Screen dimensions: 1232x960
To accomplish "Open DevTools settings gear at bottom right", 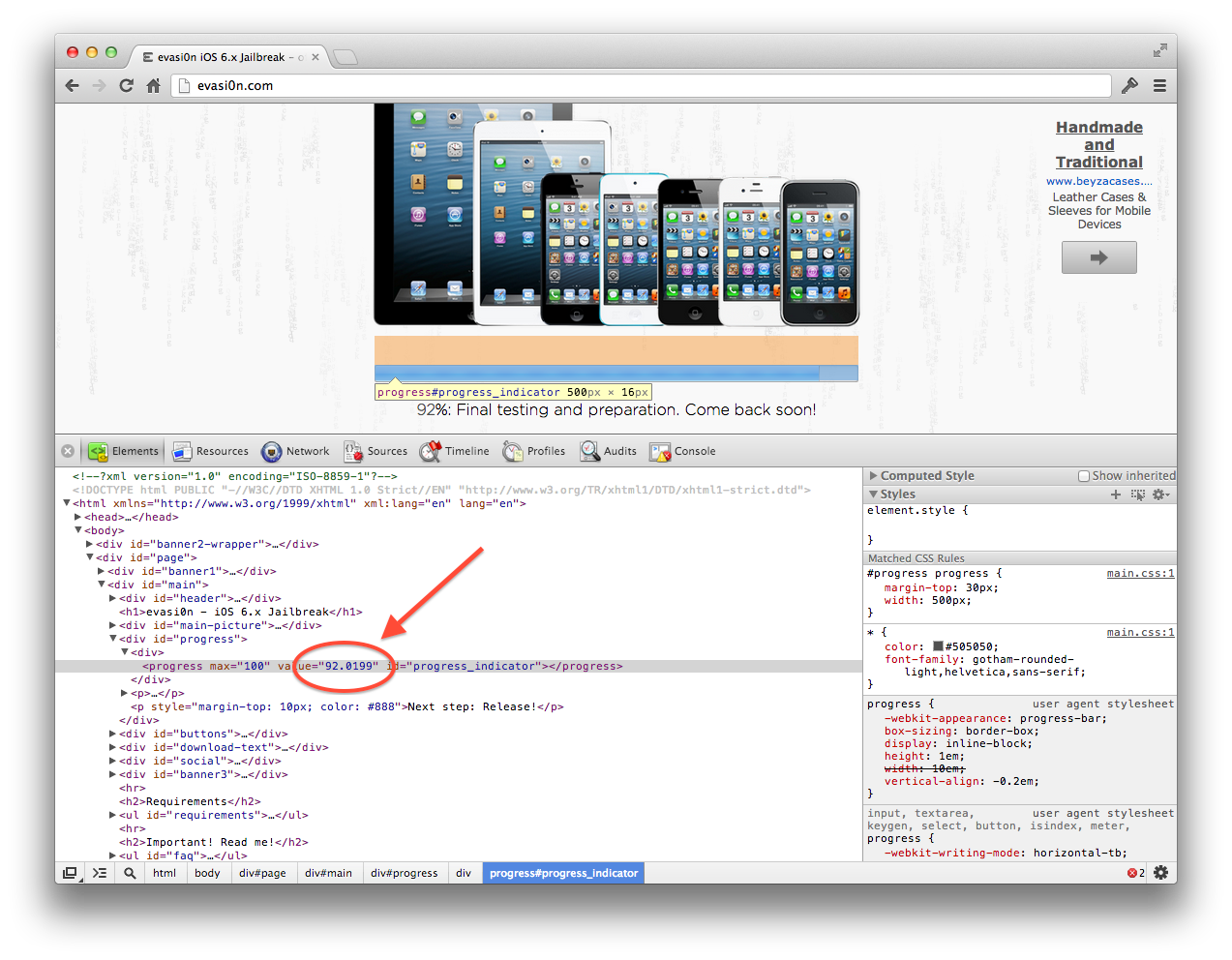I will (x=1160, y=873).
